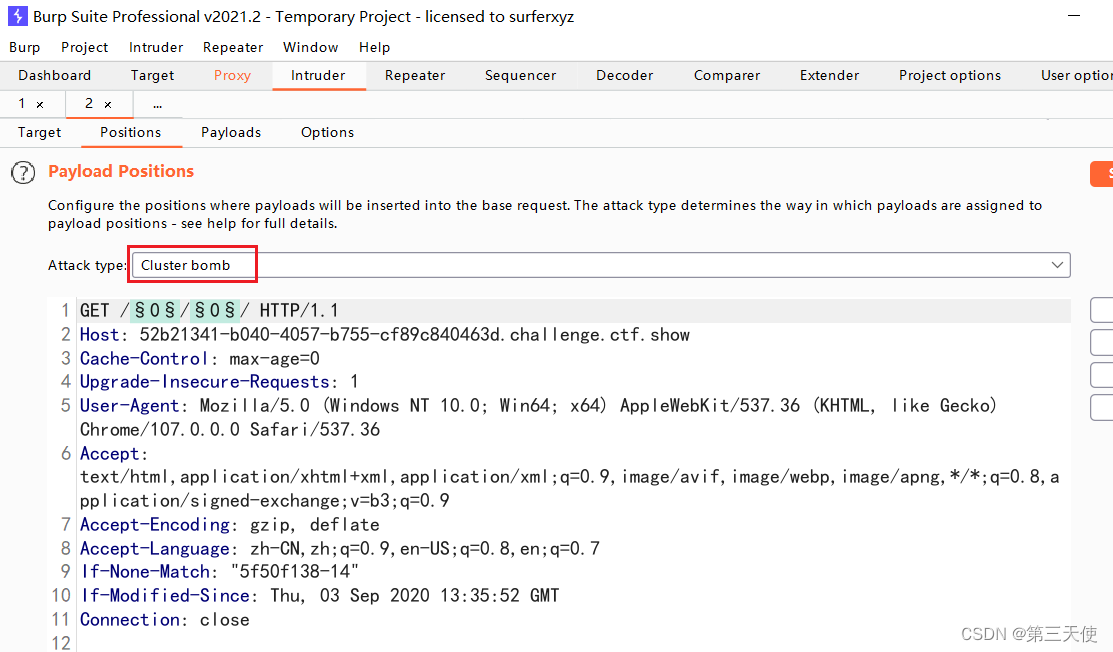Viewport: 1113px width, 652px height.
Task: Click the Payload Positions heading
Action: (121, 172)
